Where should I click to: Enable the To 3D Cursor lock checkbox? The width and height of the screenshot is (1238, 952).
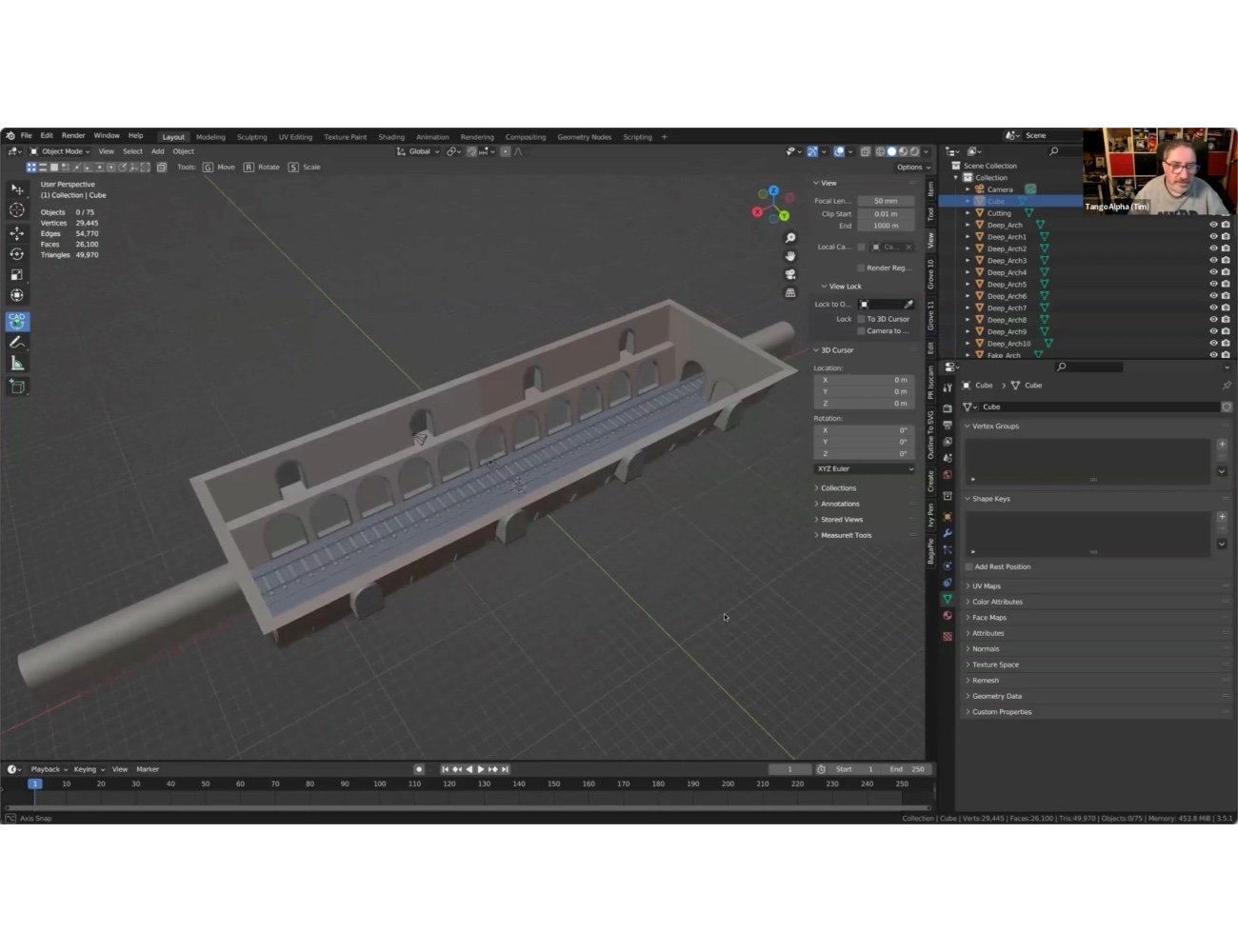[x=860, y=319]
